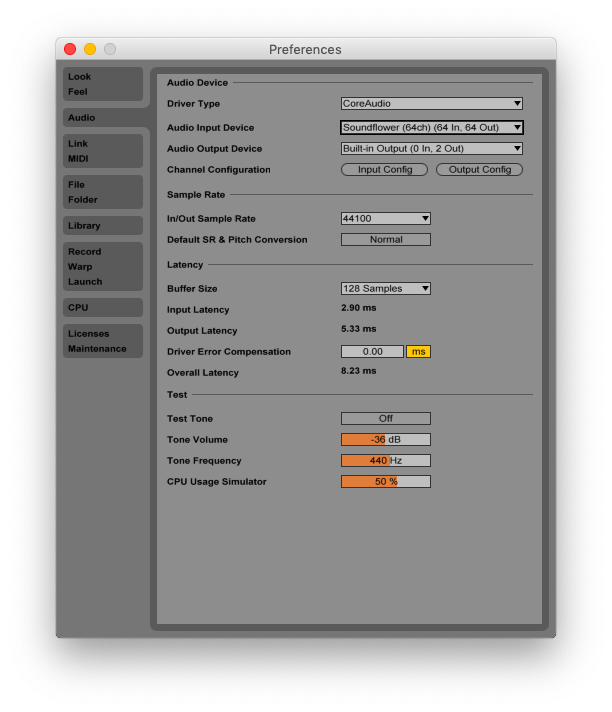This screenshot has width=612, height=712.
Task: Open the Audio Input Device Soundflower dropdown
Action: click(432, 128)
